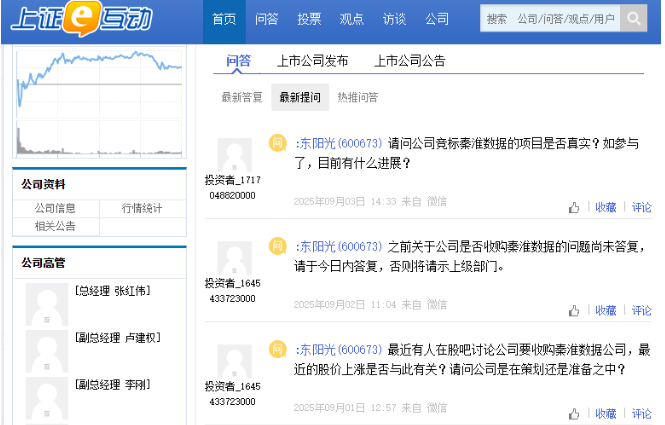This screenshot has height=425, width=665.
Task: Click 评论 on the 09月02日 question
Action: 641,311
